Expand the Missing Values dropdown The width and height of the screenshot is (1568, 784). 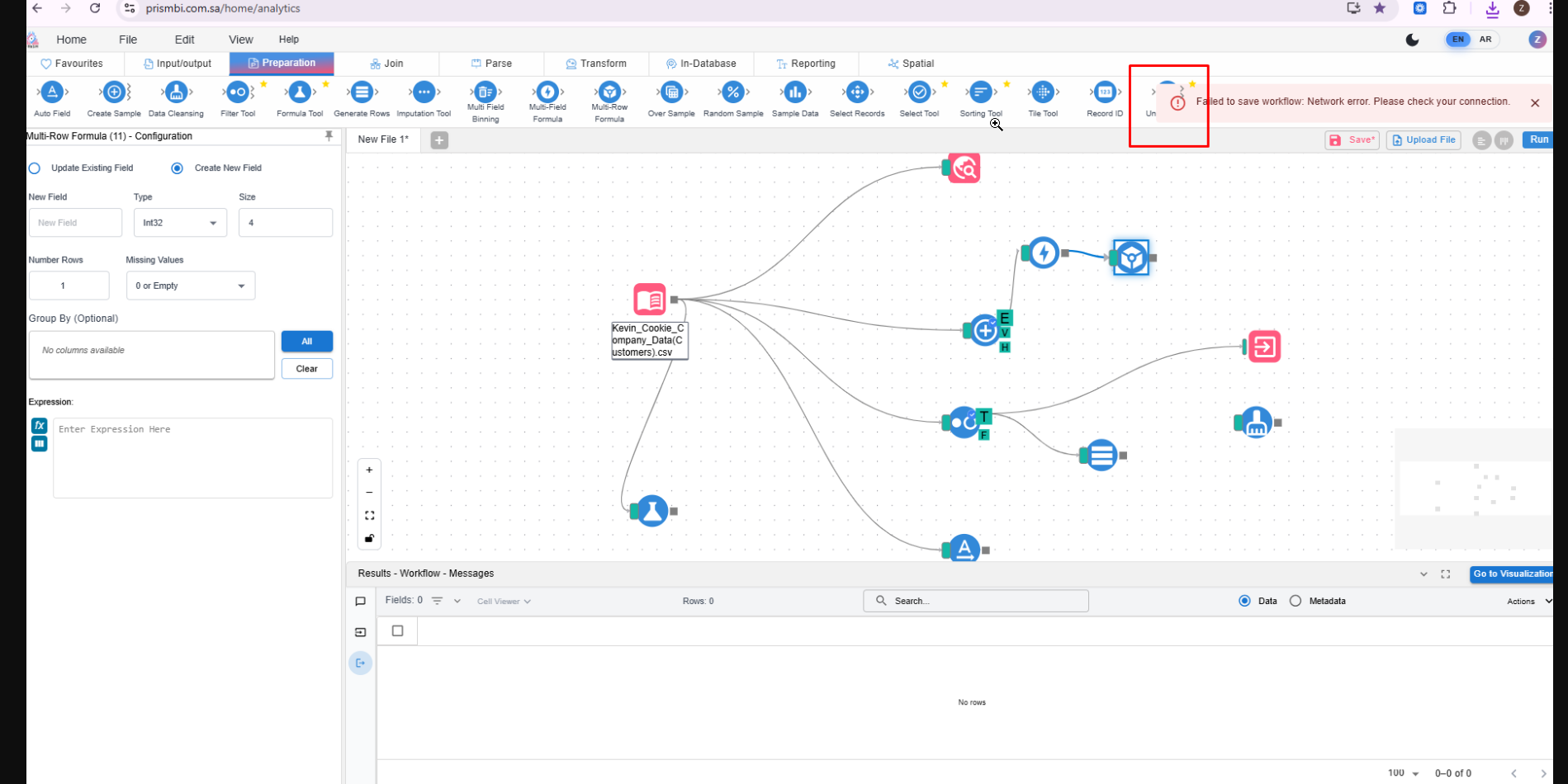190,286
